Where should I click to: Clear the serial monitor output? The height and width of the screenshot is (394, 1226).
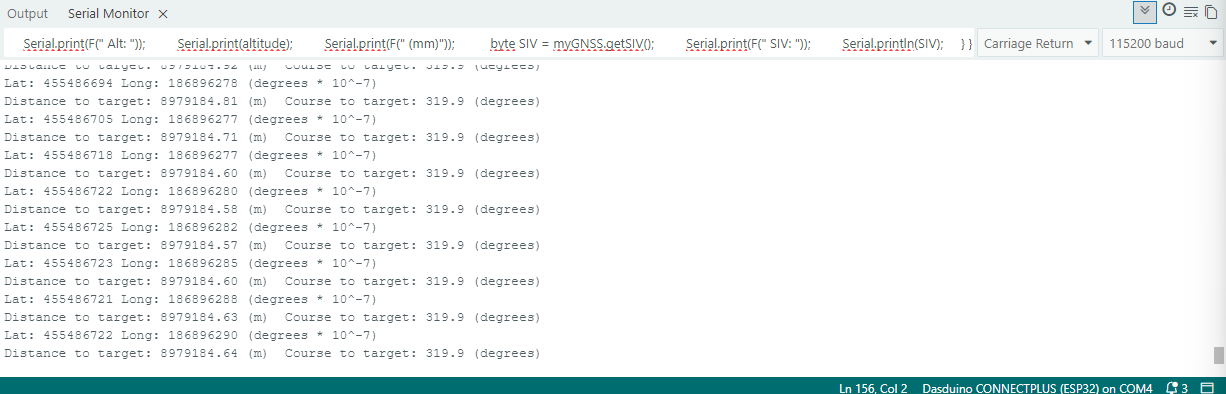(x=1191, y=12)
